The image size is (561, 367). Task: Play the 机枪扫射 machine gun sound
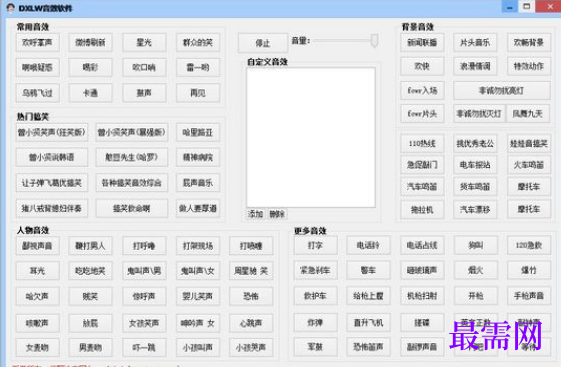[x=422, y=296]
